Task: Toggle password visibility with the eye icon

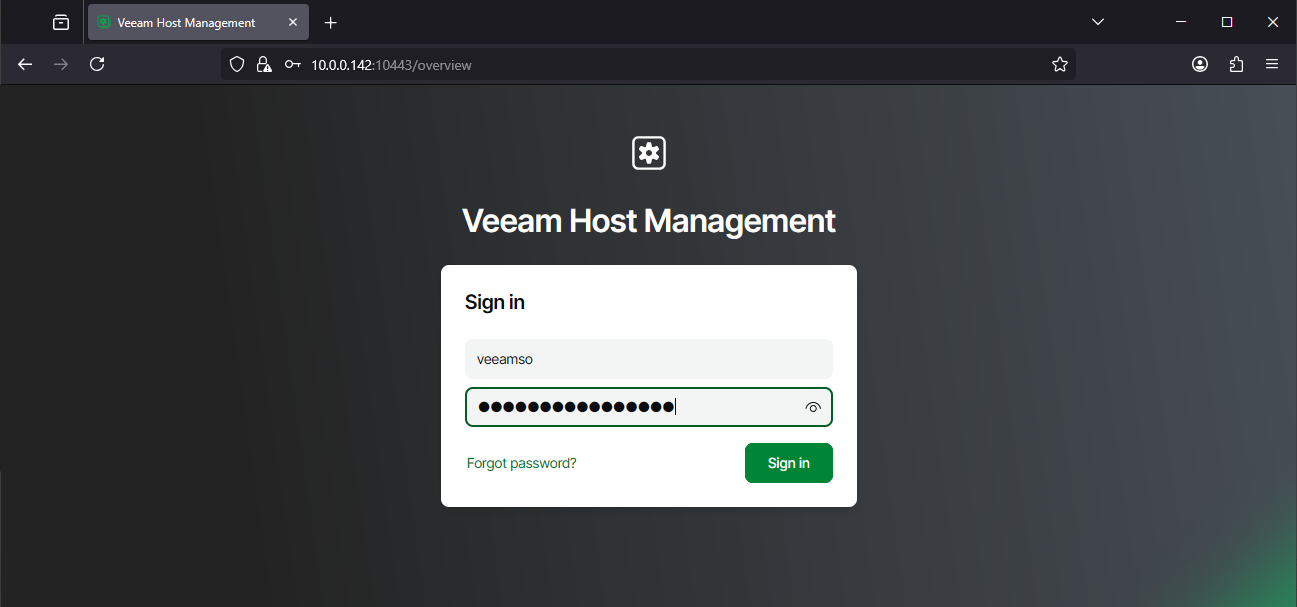Action: pyautogui.click(x=813, y=406)
